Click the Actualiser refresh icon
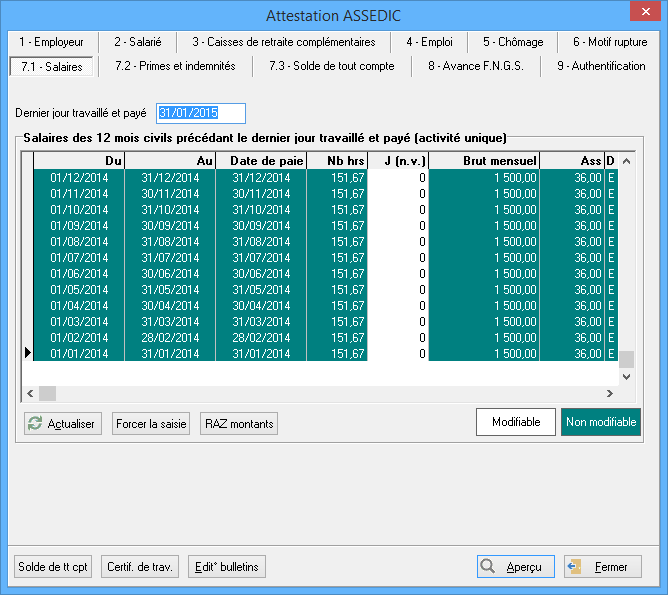The width and height of the screenshot is (668, 595). click(35, 424)
